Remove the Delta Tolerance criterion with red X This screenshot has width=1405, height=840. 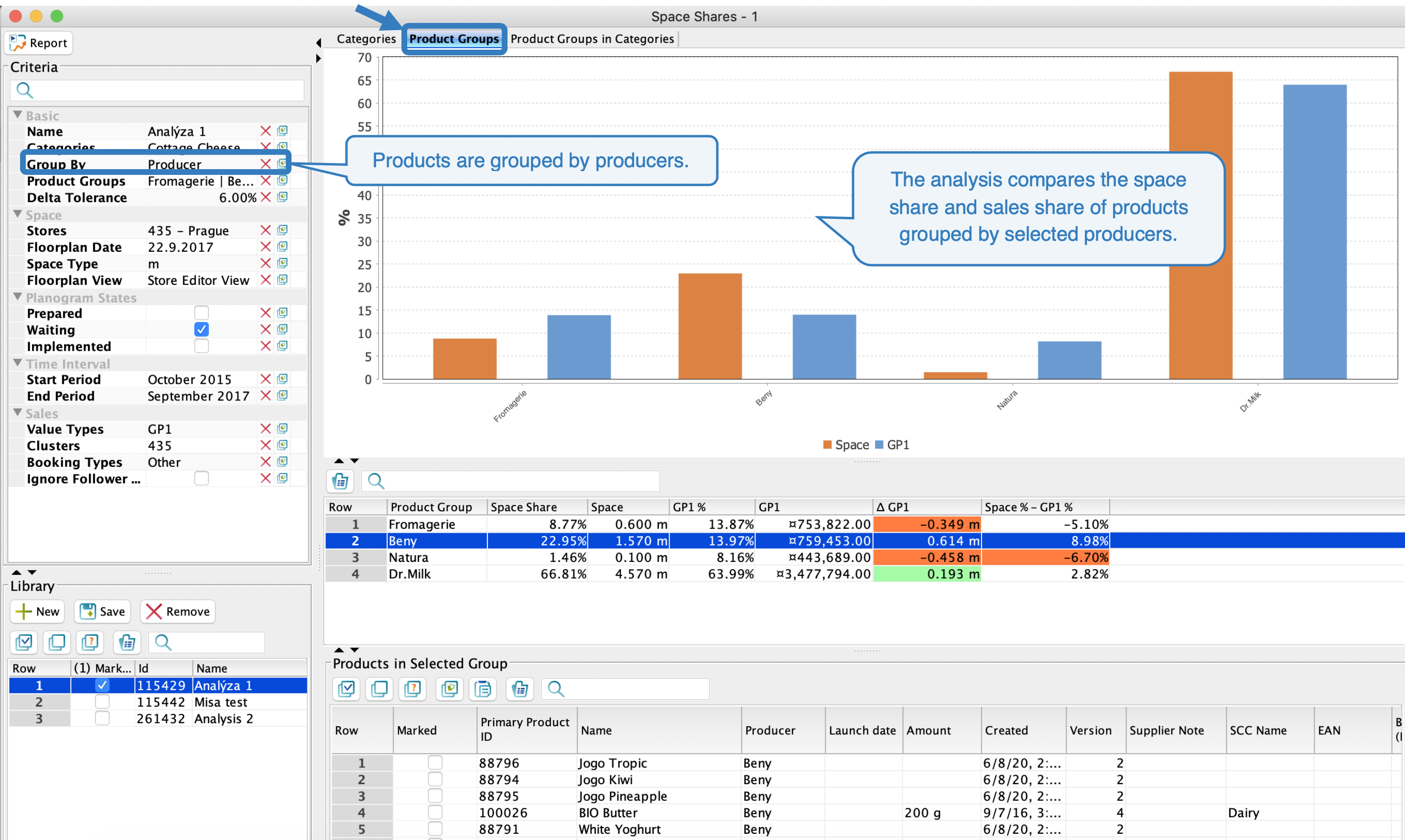pos(266,197)
